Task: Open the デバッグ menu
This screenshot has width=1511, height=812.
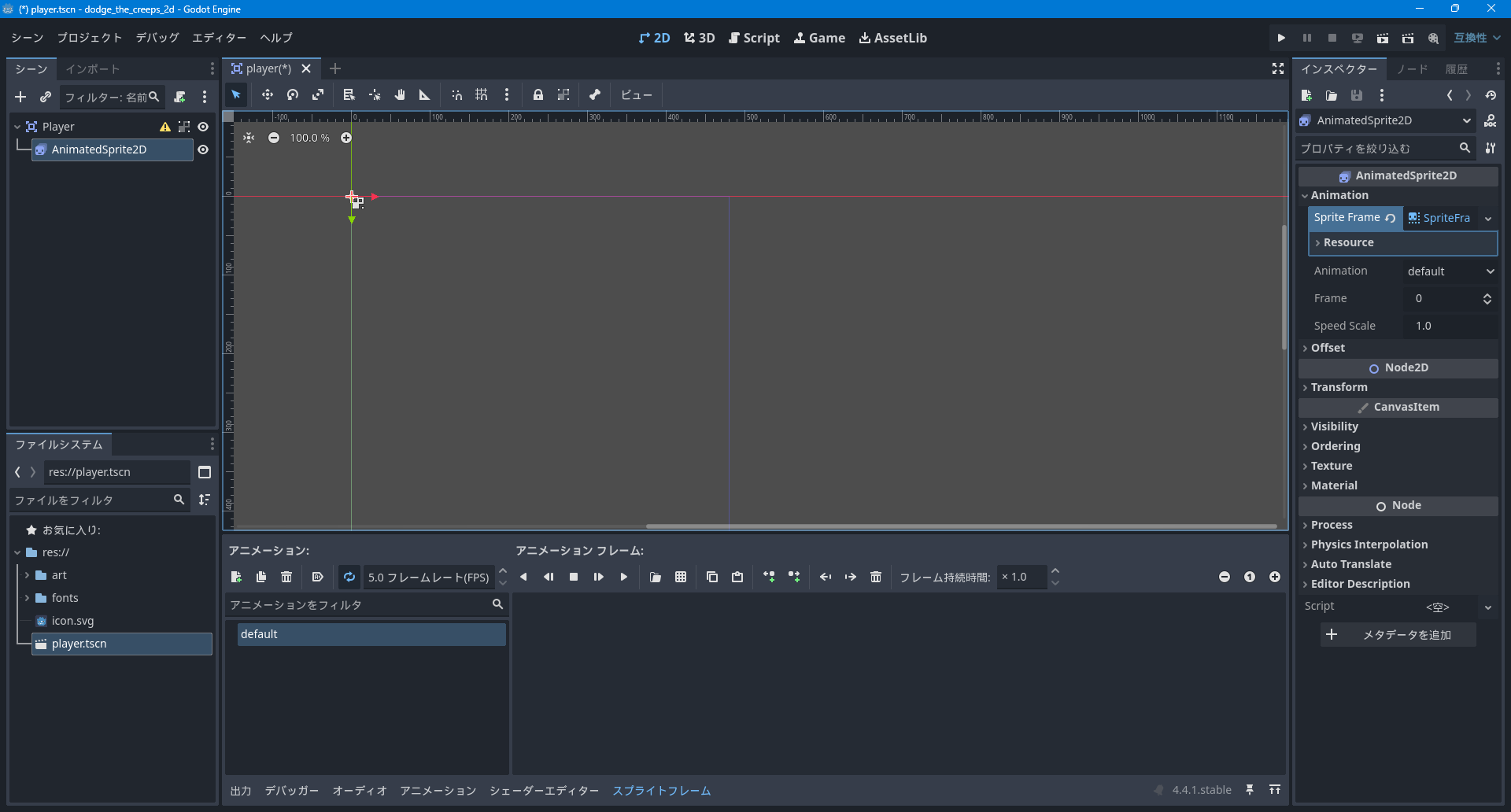Action: pos(157,38)
